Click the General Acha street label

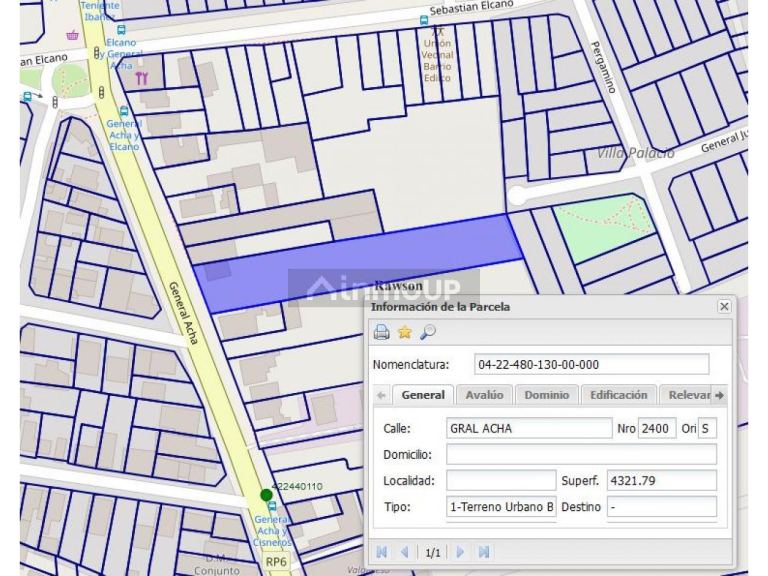point(183,313)
